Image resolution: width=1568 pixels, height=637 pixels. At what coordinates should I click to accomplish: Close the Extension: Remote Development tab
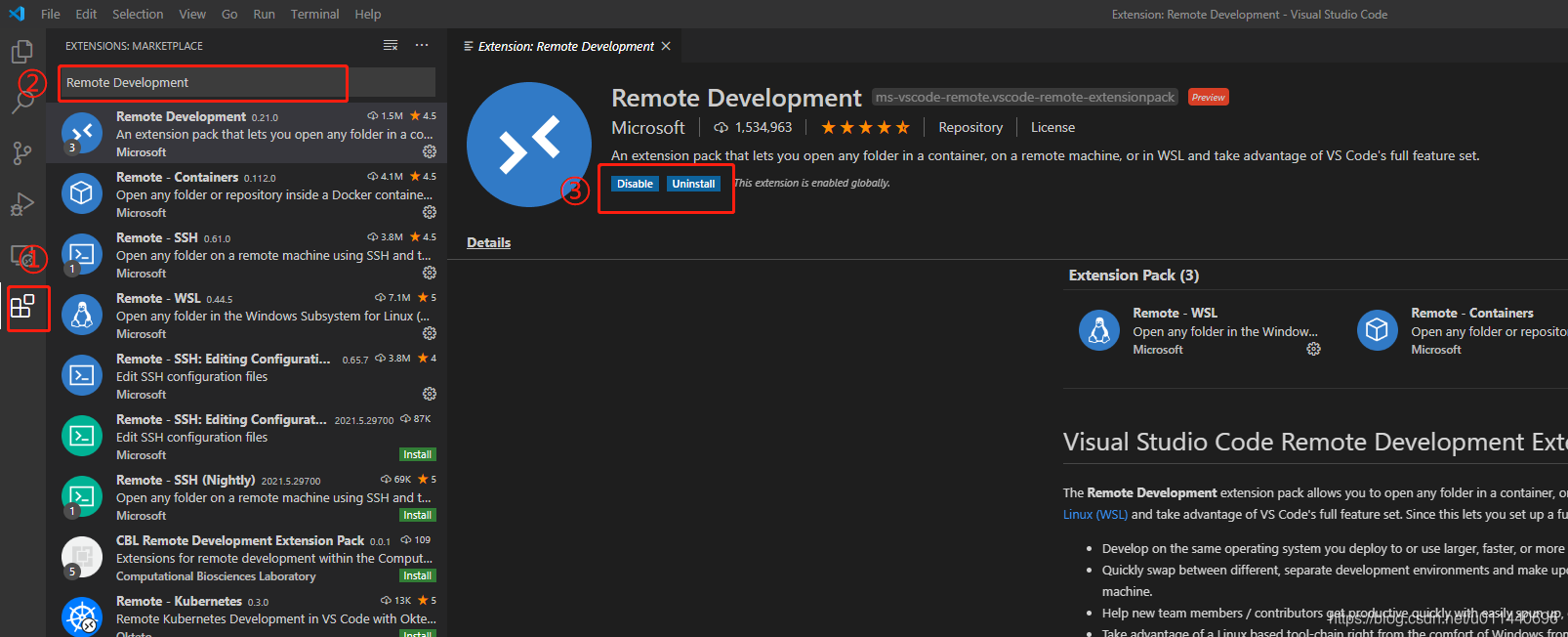click(x=666, y=46)
